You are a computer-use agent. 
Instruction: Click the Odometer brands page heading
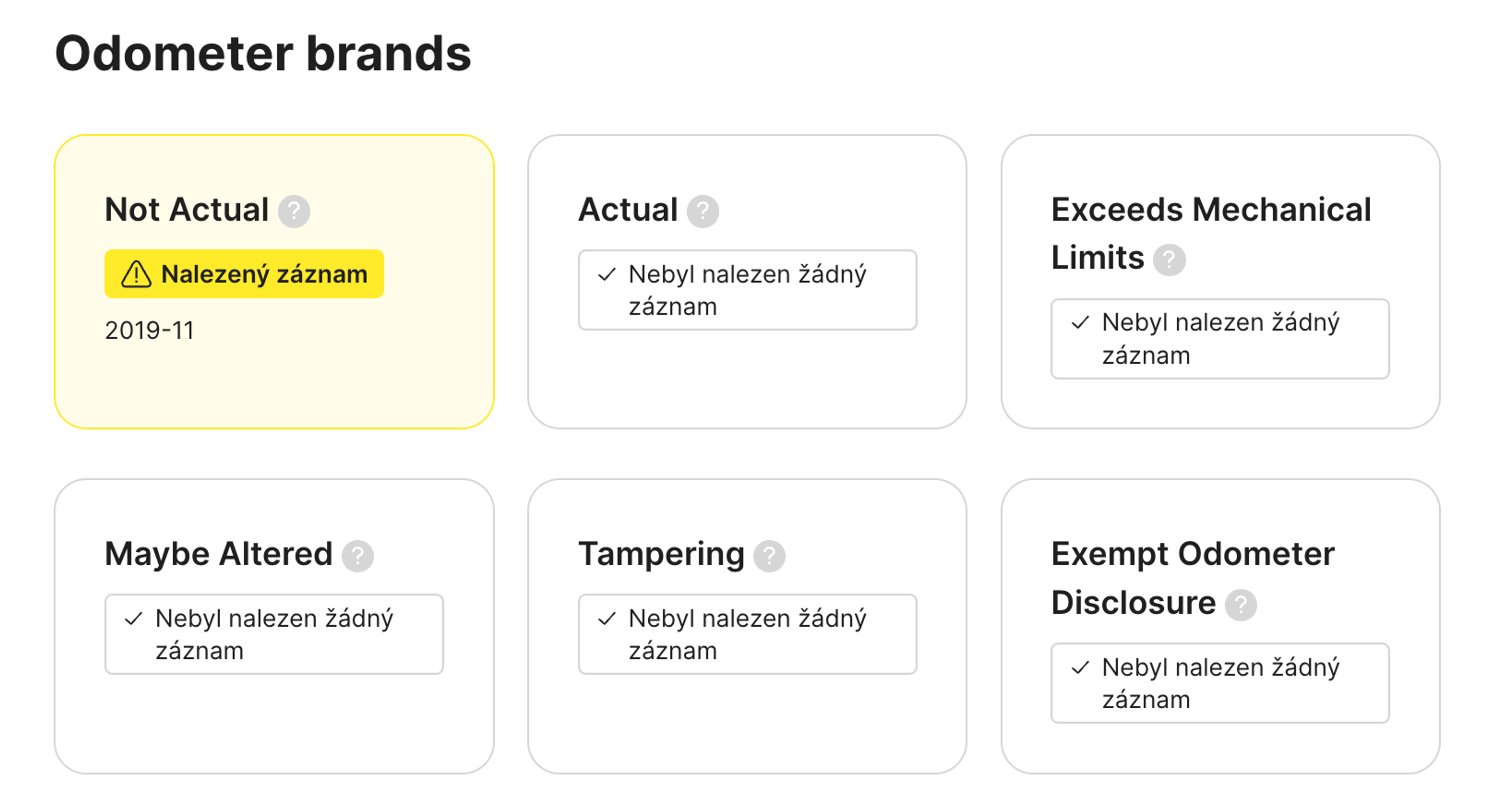(263, 54)
